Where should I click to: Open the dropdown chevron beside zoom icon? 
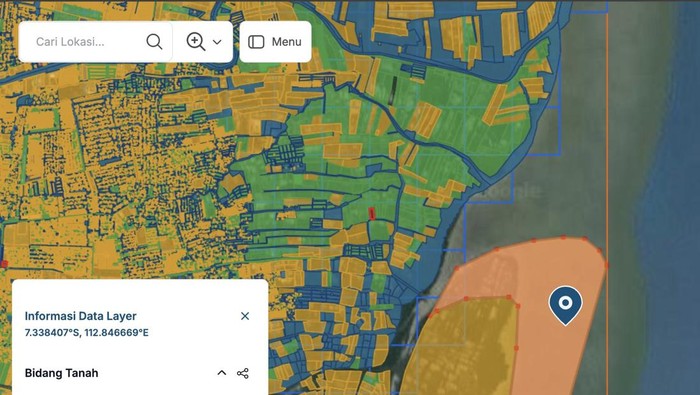[217, 42]
